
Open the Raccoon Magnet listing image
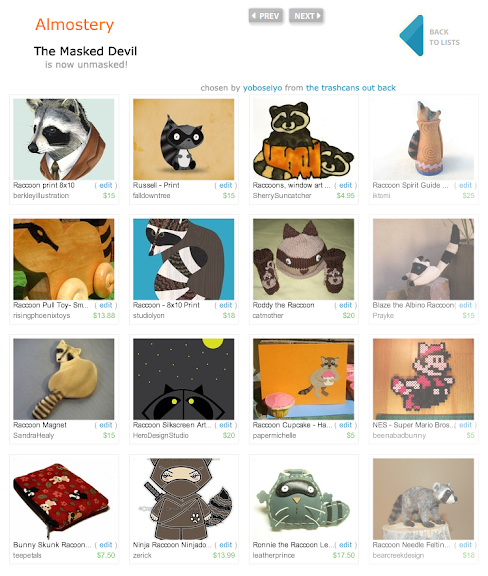[64, 379]
